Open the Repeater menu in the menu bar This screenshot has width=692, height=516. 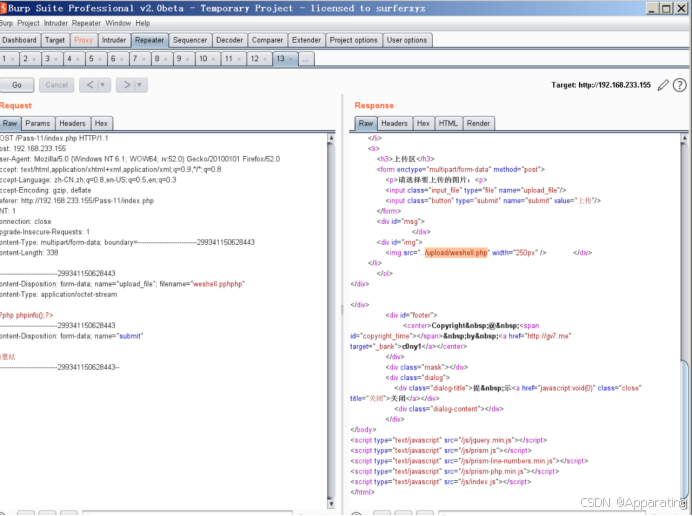(86, 23)
